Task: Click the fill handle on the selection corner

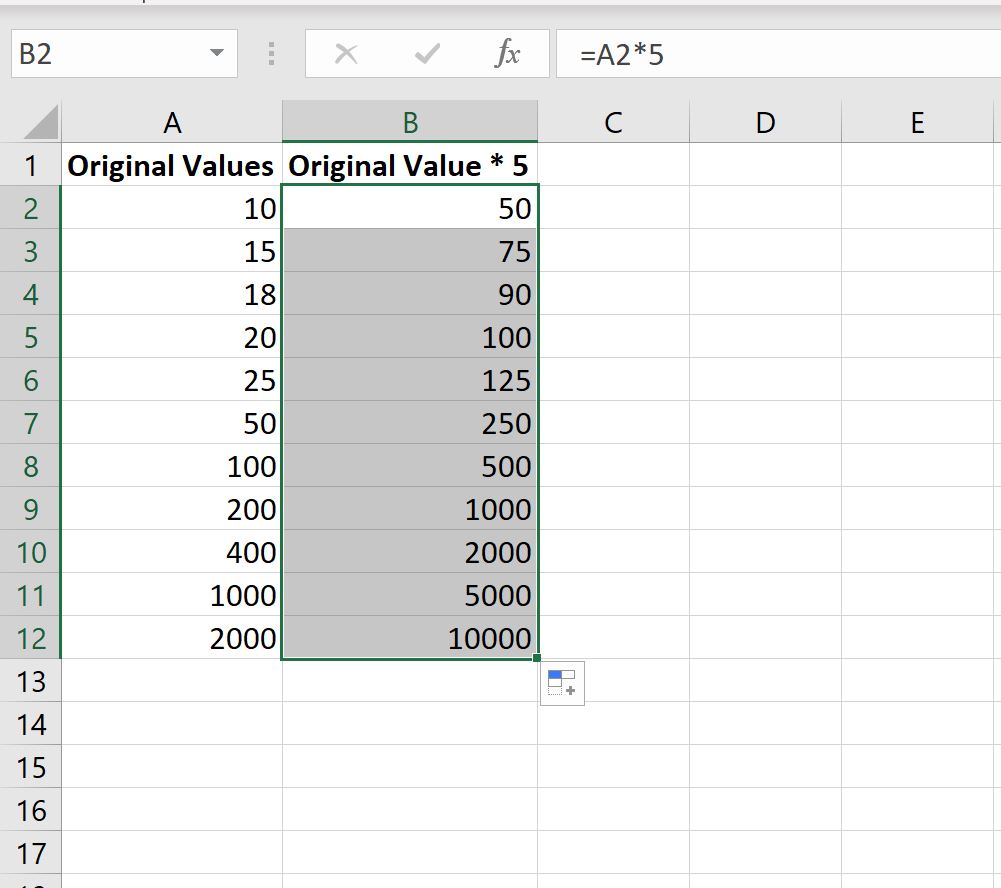Action: click(538, 658)
